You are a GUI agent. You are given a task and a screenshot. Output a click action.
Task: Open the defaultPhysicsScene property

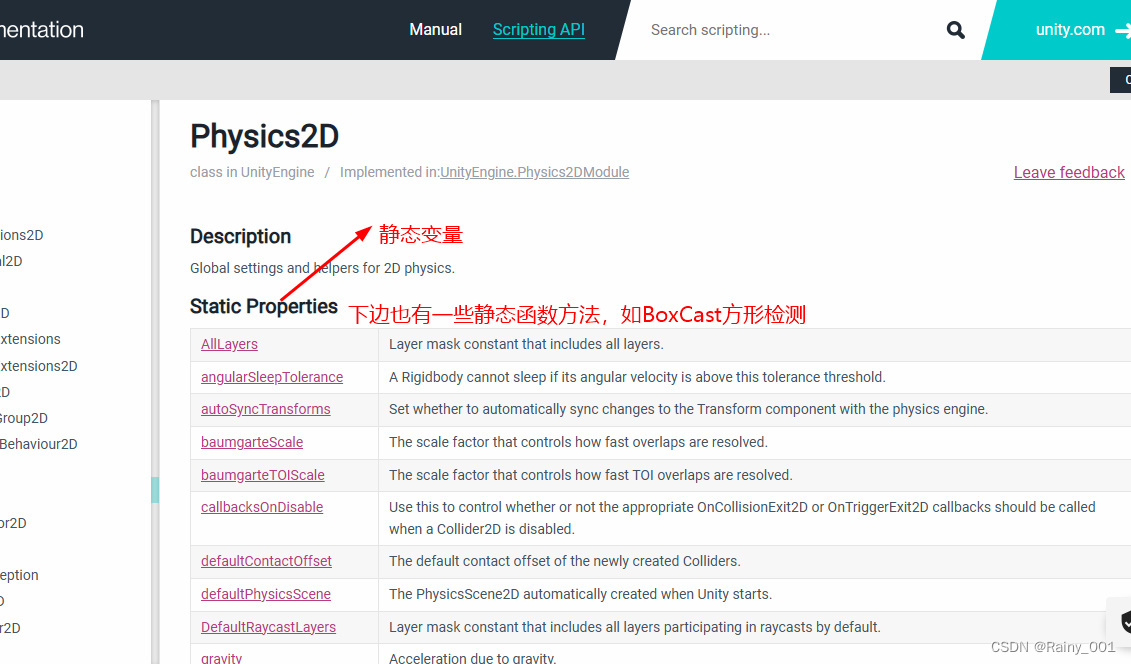coord(265,594)
